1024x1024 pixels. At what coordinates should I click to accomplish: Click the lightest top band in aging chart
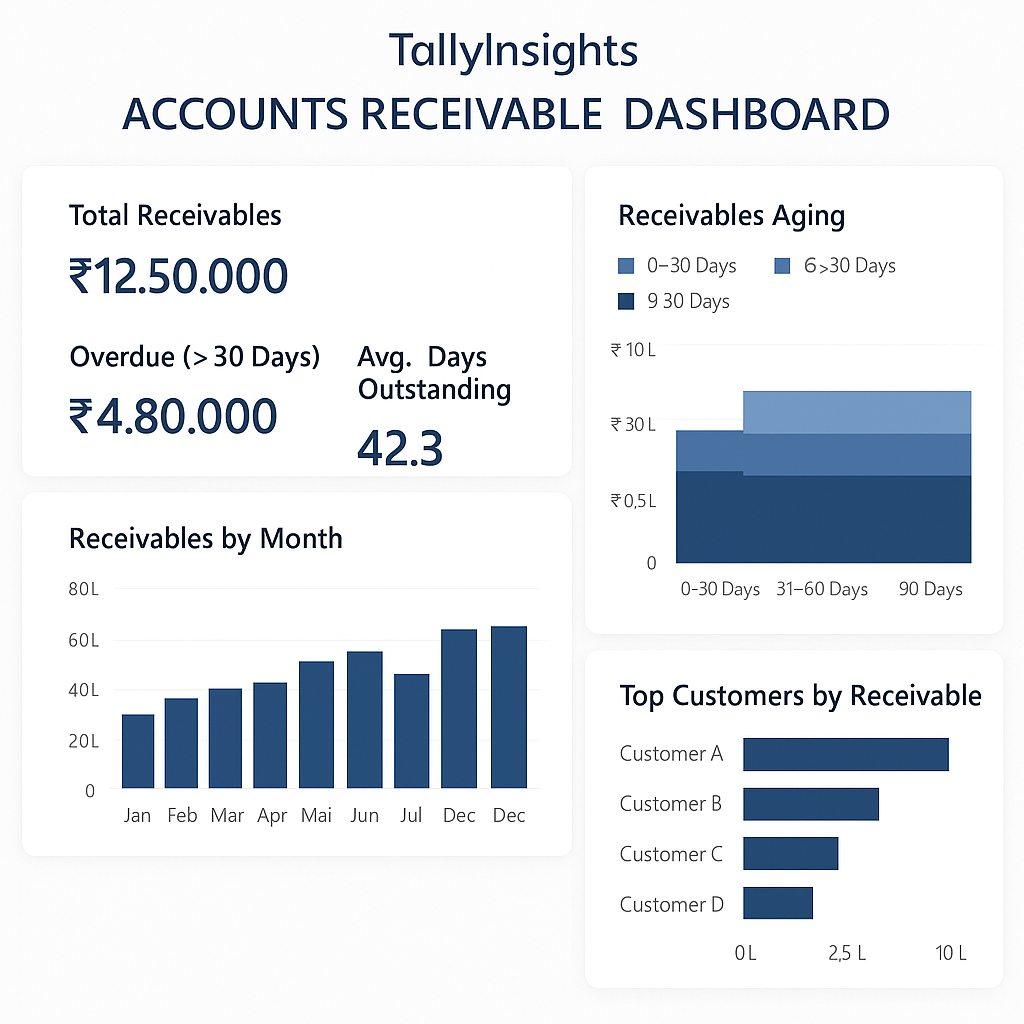point(857,412)
